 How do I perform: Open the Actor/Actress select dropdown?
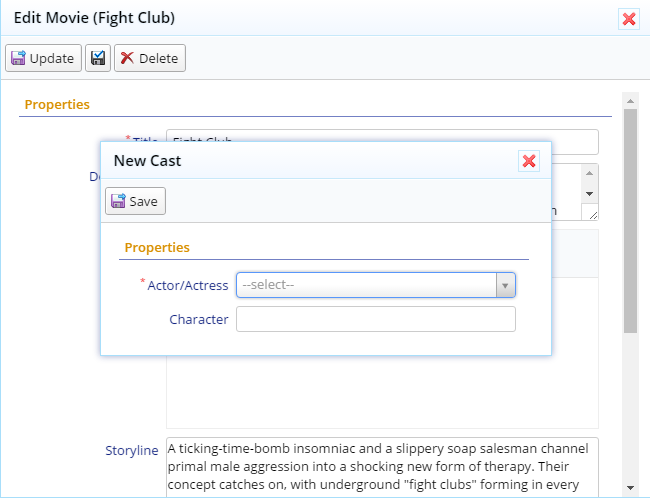click(x=366, y=285)
